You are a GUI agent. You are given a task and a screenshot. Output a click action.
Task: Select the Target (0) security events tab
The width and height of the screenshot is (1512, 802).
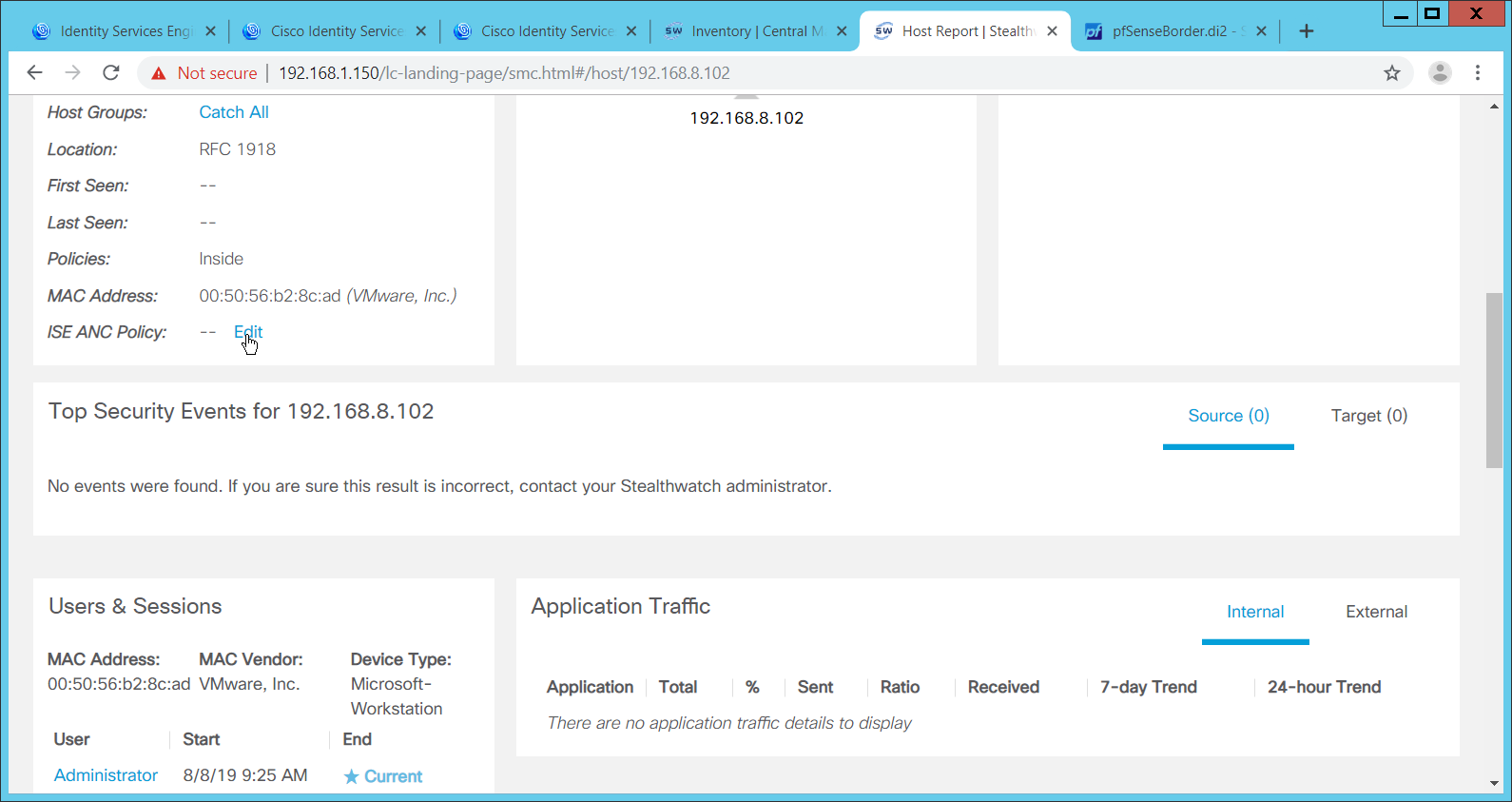click(x=1368, y=416)
